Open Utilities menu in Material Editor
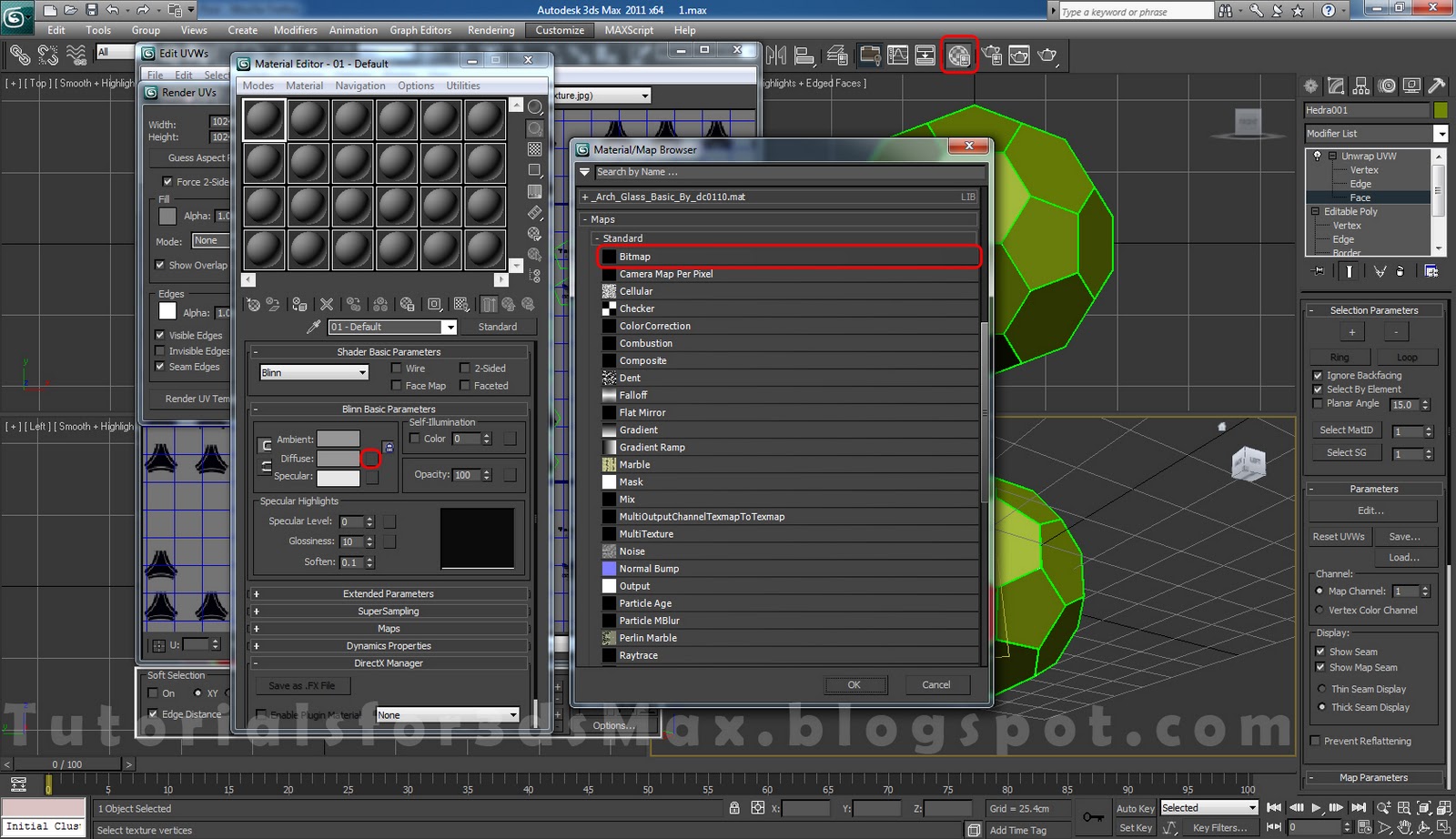 463,86
